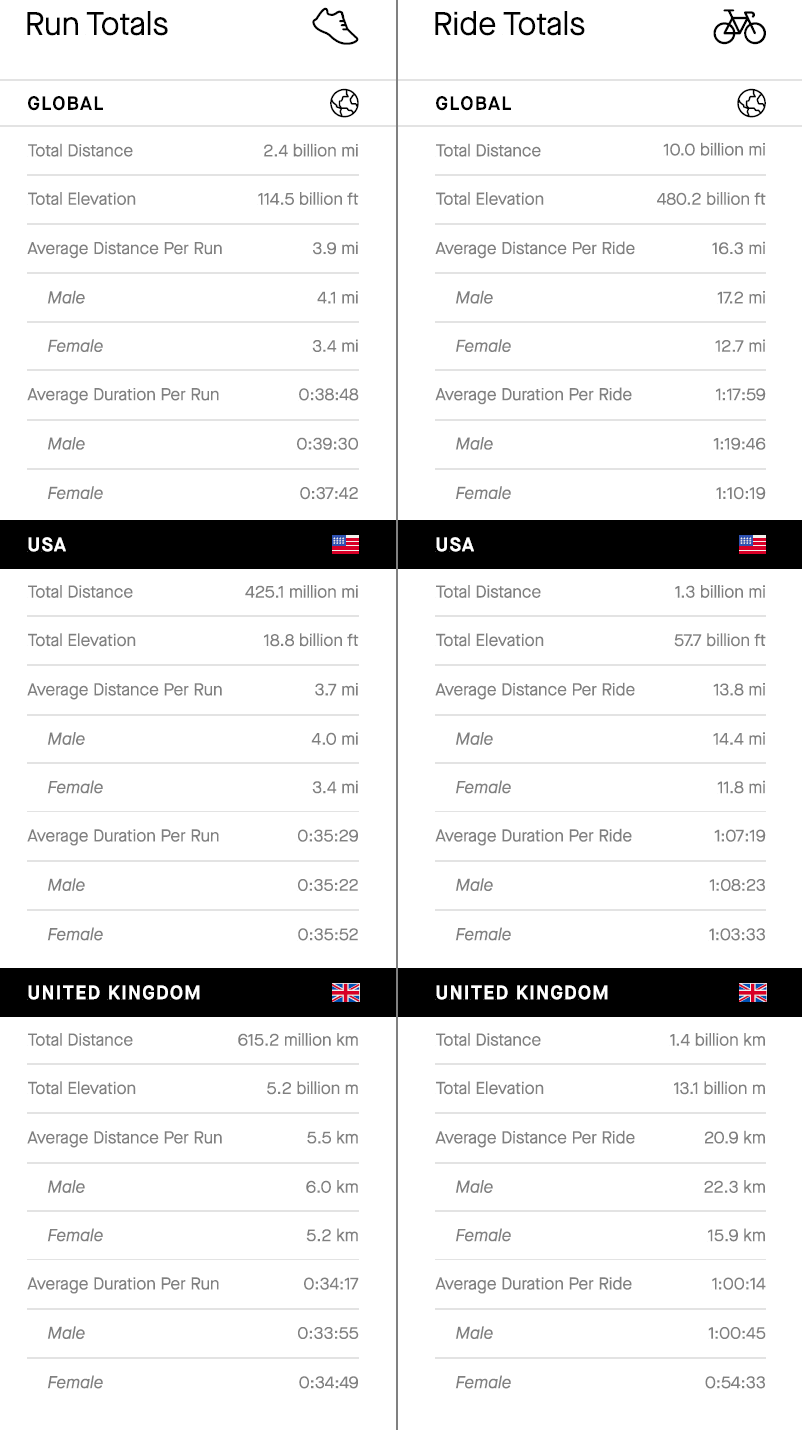Click the GLOBAL label in Run Totals
Image resolution: width=802 pixels, height=1430 pixels.
(65, 103)
